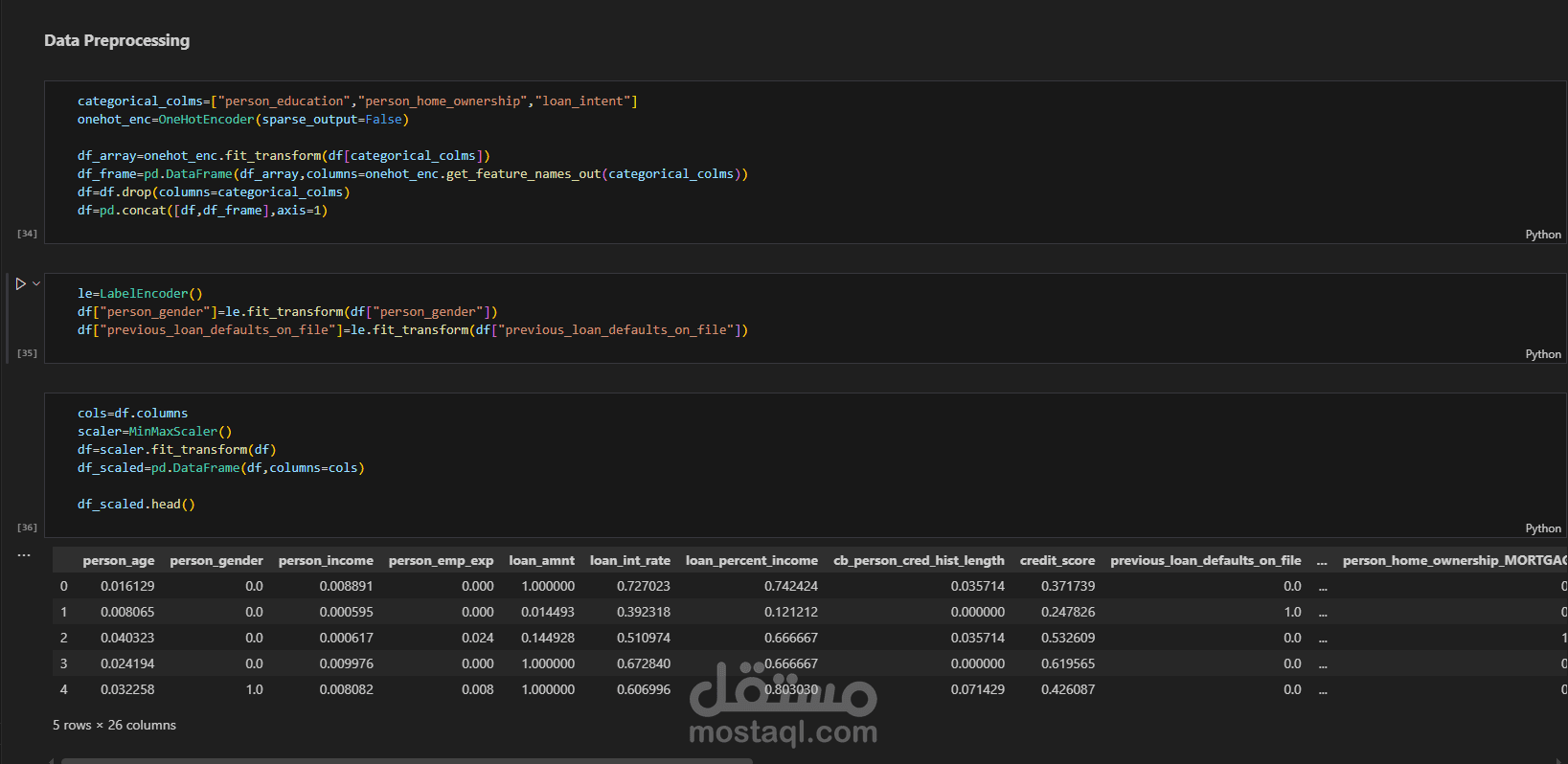Click the df_scaled.head() line
Viewport: 1568px width, 764px height.
[136, 505]
